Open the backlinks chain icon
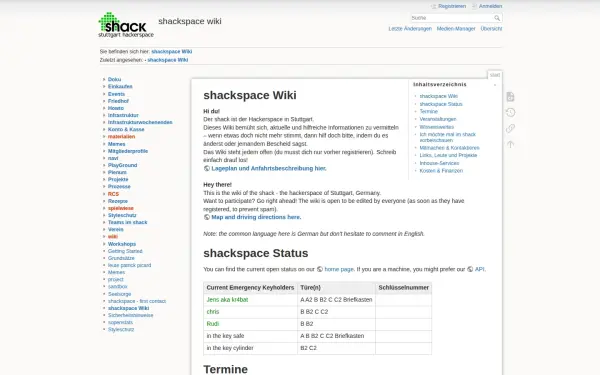This screenshot has width=600, height=375. [510, 128]
